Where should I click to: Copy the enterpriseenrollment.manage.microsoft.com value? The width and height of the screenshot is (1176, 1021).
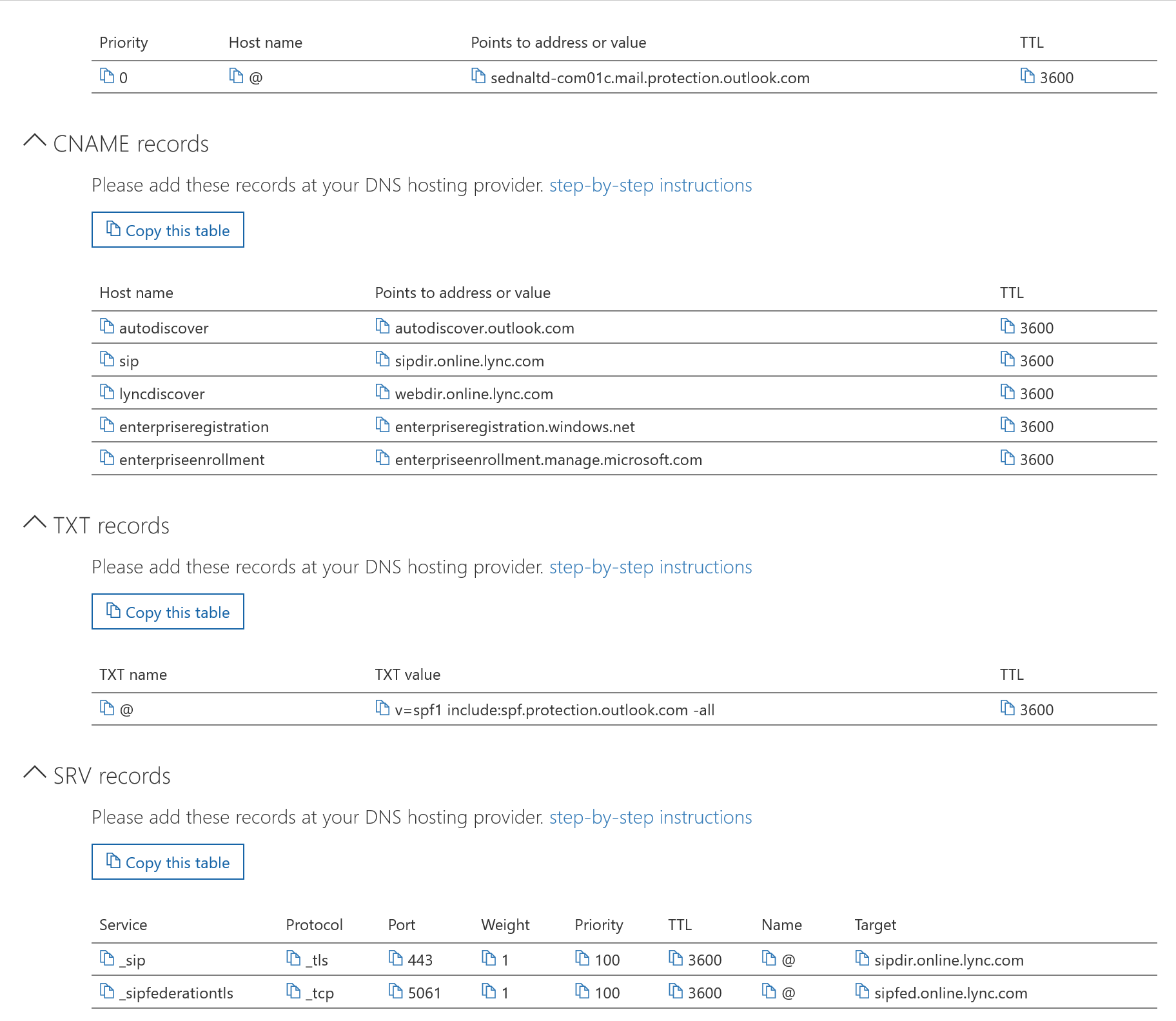click(x=382, y=459)
